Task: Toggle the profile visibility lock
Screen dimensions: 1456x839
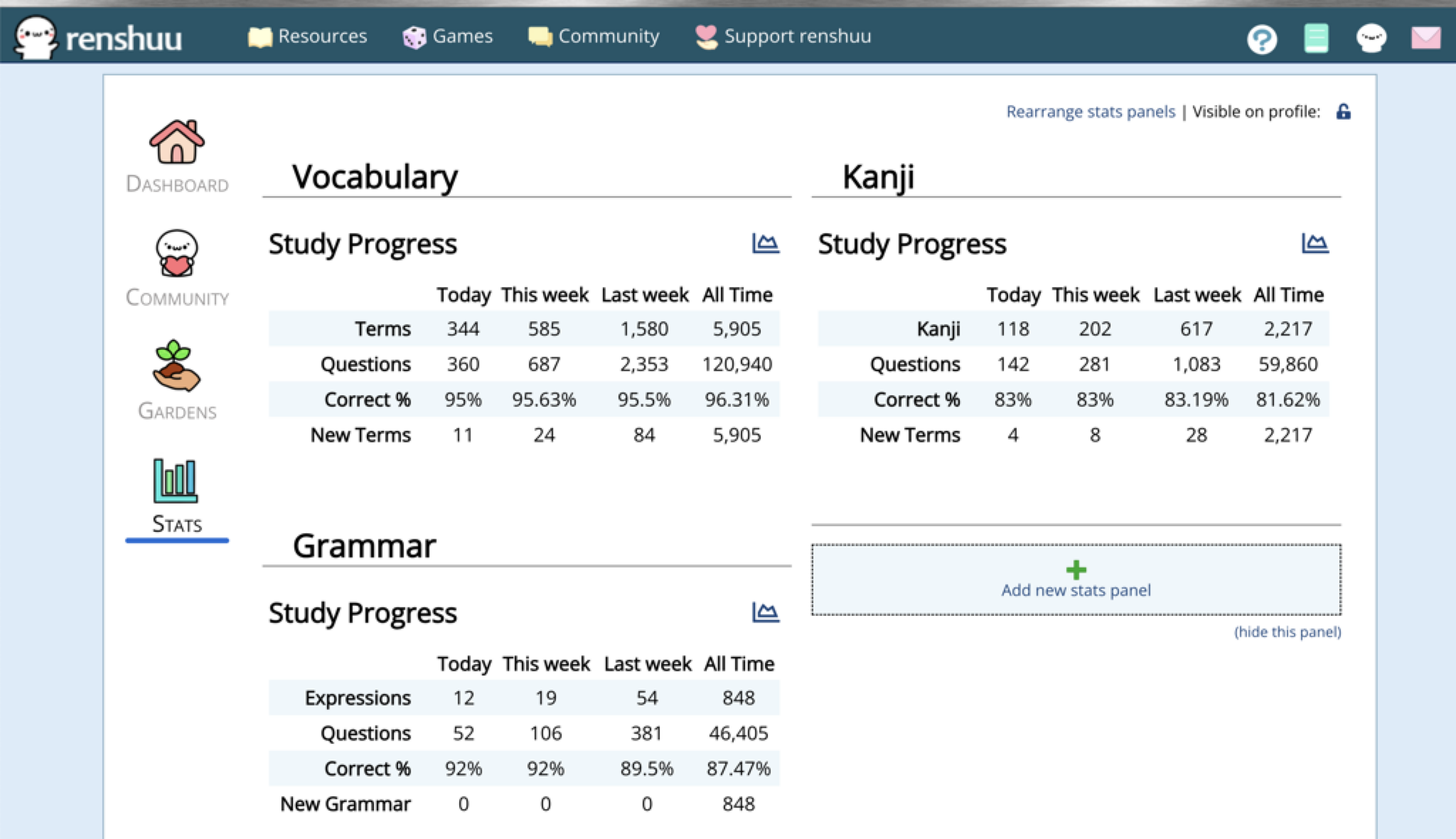Action: pos(1343,112)
